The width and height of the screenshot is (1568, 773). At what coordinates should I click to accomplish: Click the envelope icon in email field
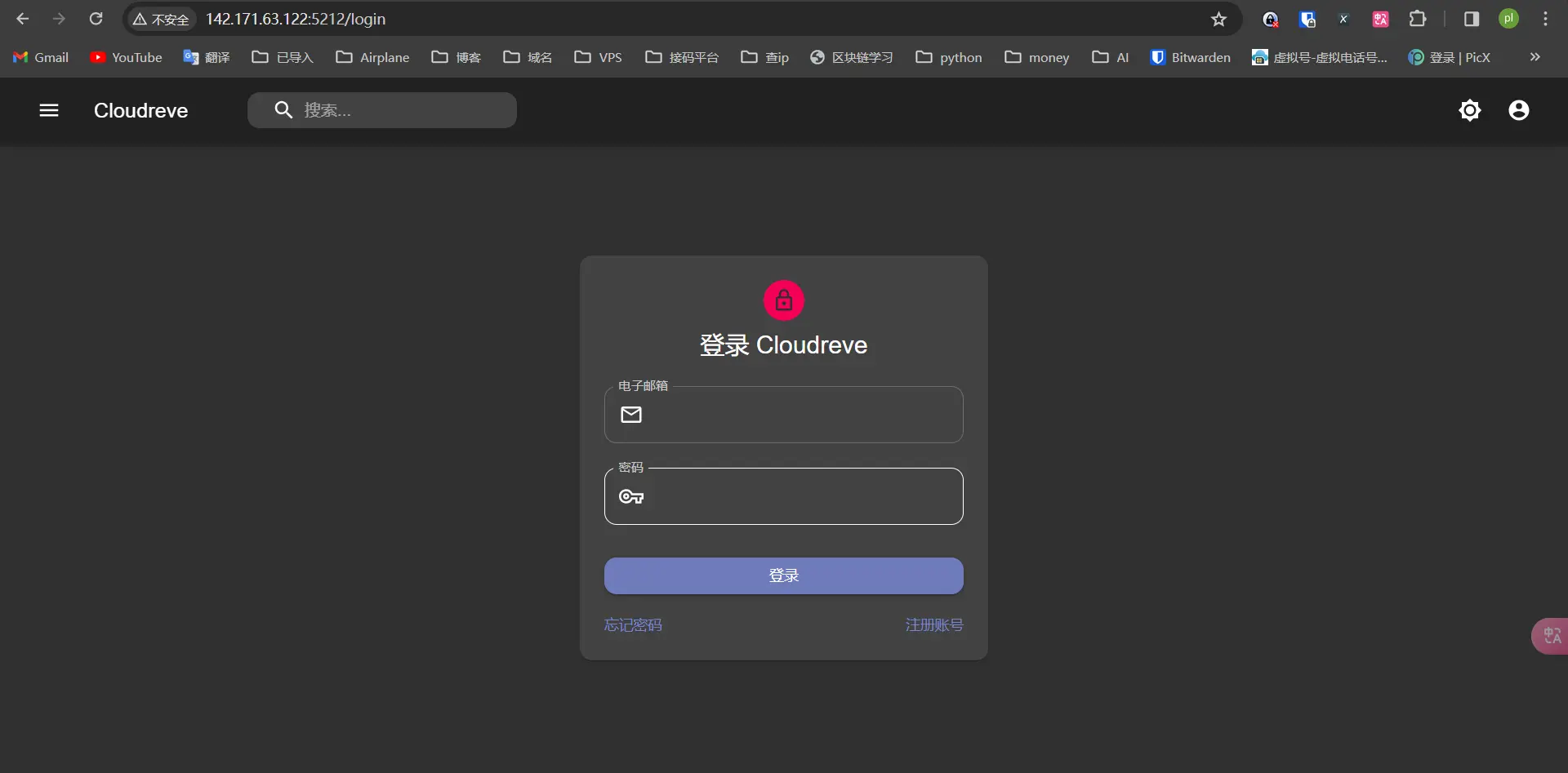coord(631,415)
